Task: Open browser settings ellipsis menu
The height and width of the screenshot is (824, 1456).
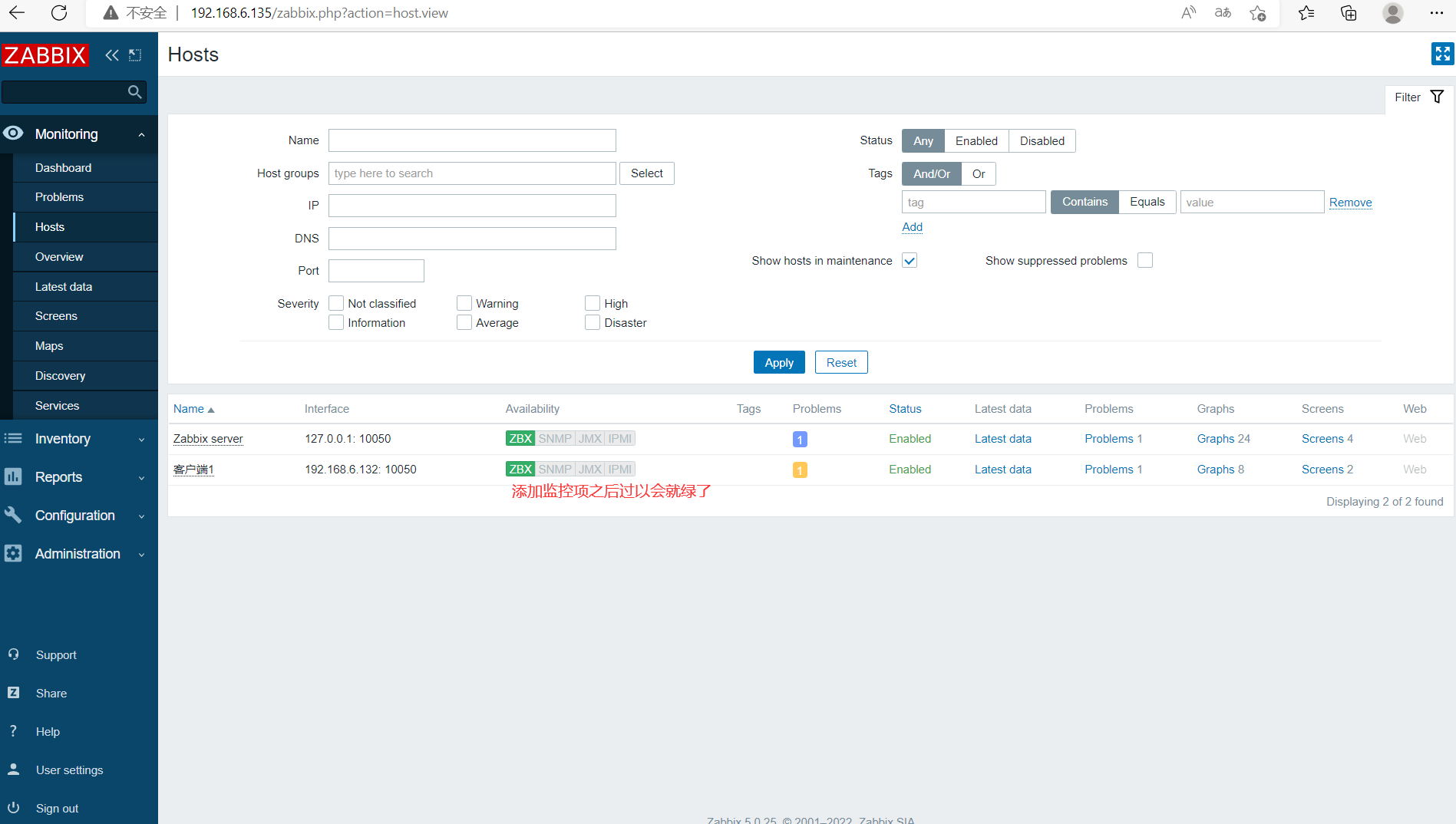Action: pyautogui.click(x=1437, y=13)
